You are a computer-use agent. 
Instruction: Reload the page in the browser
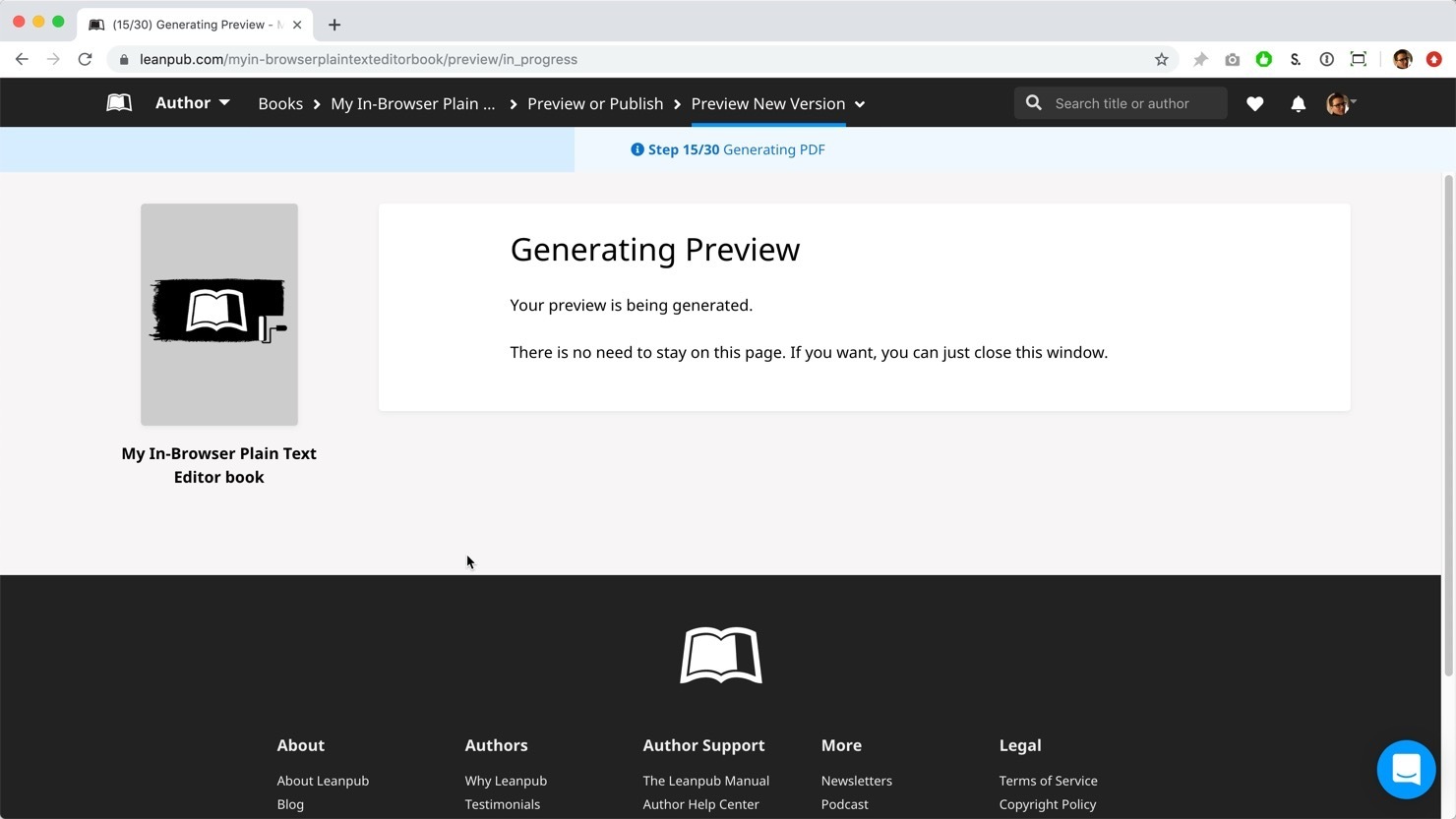(86, 59)
